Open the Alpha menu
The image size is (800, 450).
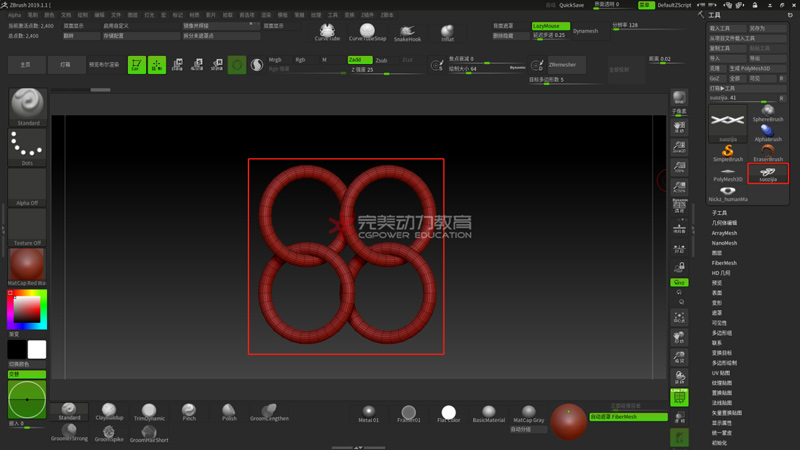14,15
